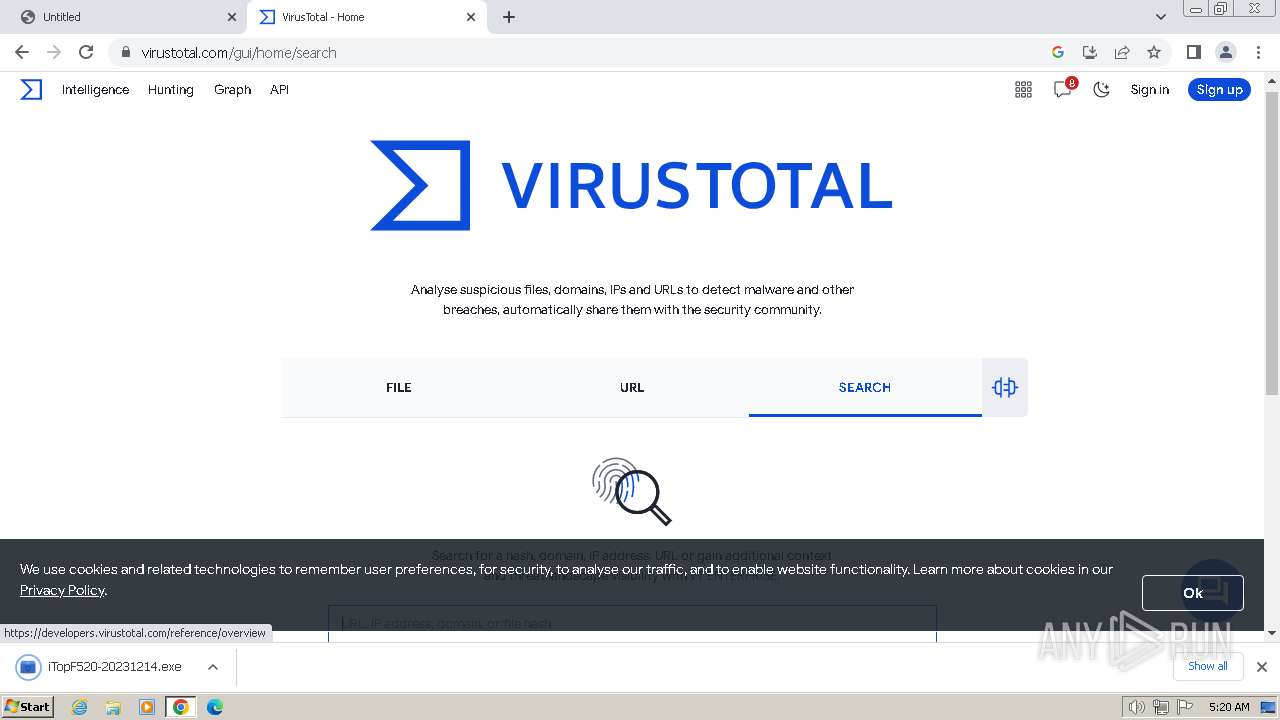This screenshot has height=720, width=1280.
Task: Switch to the FILE tab
Action: click(399, 387)
